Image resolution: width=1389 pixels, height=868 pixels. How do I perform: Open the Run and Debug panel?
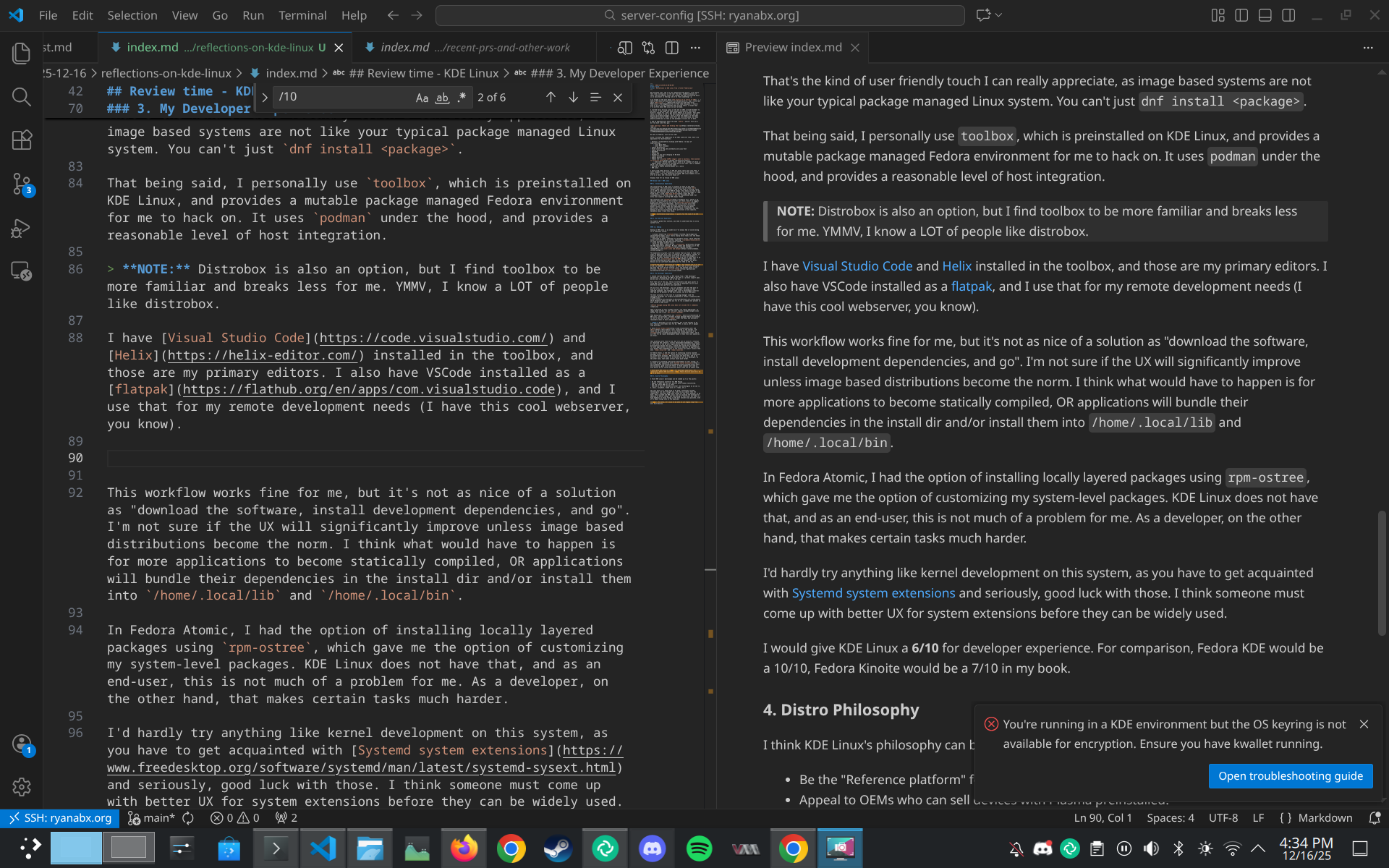pos(22,228)
